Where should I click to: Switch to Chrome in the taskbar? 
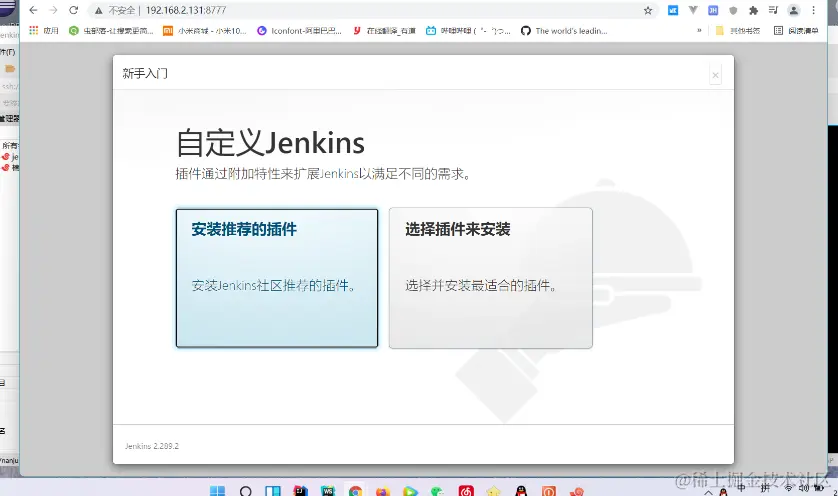[355, 491]
